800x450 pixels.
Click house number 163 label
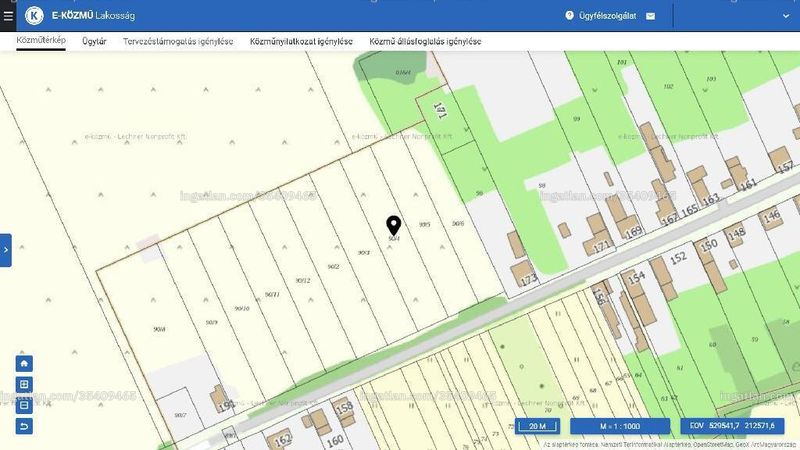coord(710,199)
